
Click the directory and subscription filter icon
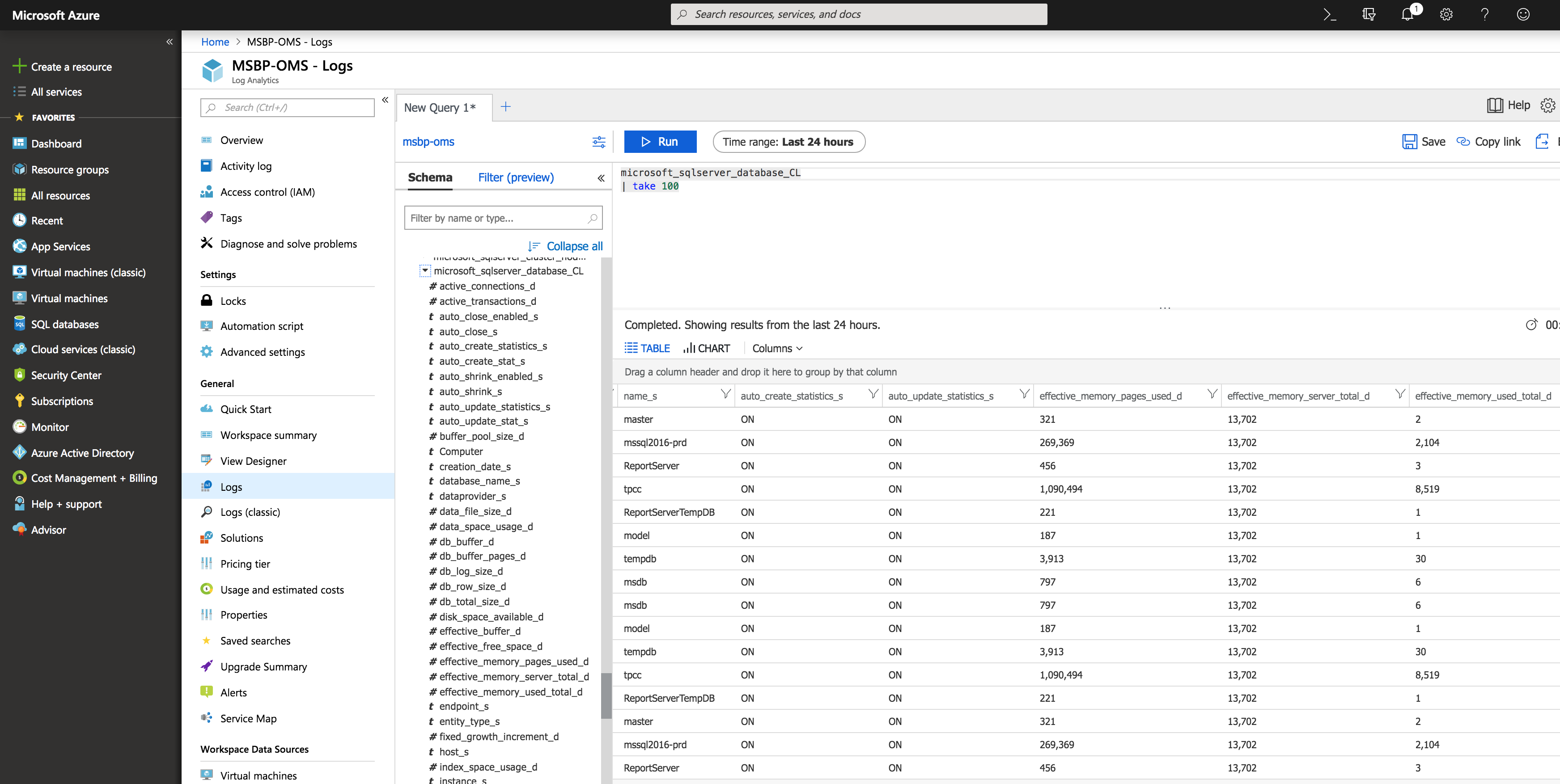tap(1369, 15)
